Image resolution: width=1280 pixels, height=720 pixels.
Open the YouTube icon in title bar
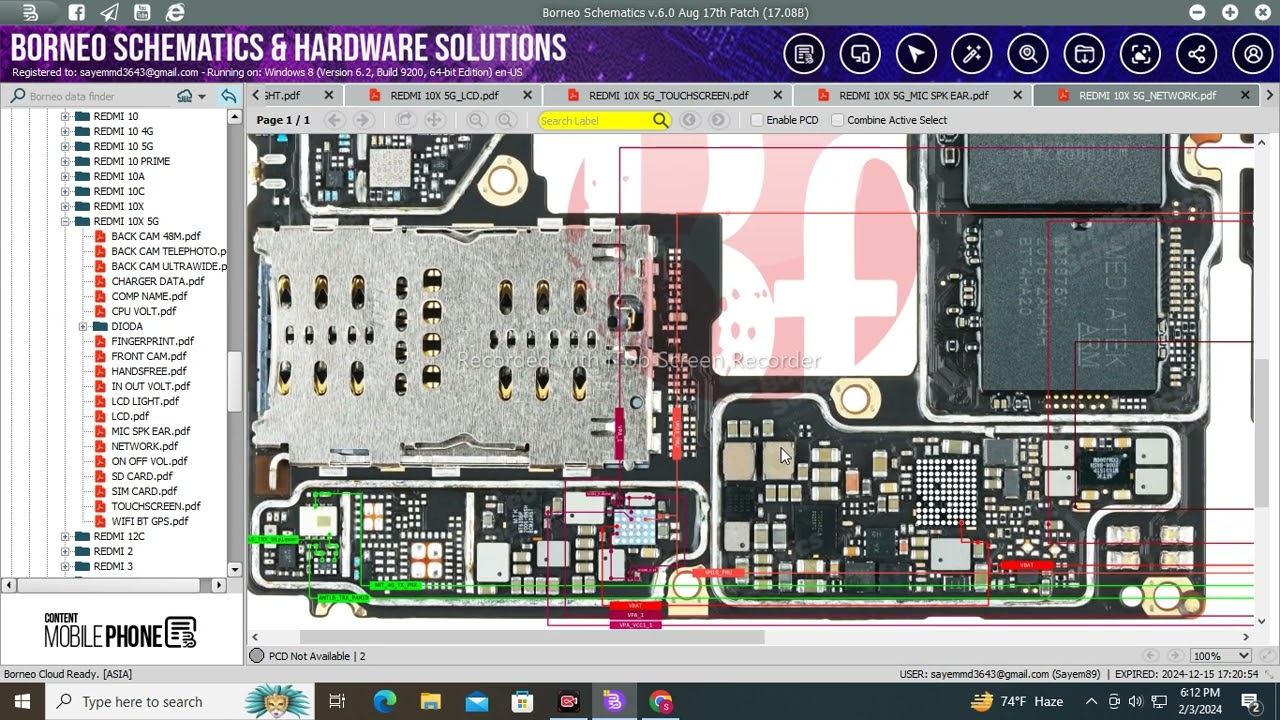(142, 13)
